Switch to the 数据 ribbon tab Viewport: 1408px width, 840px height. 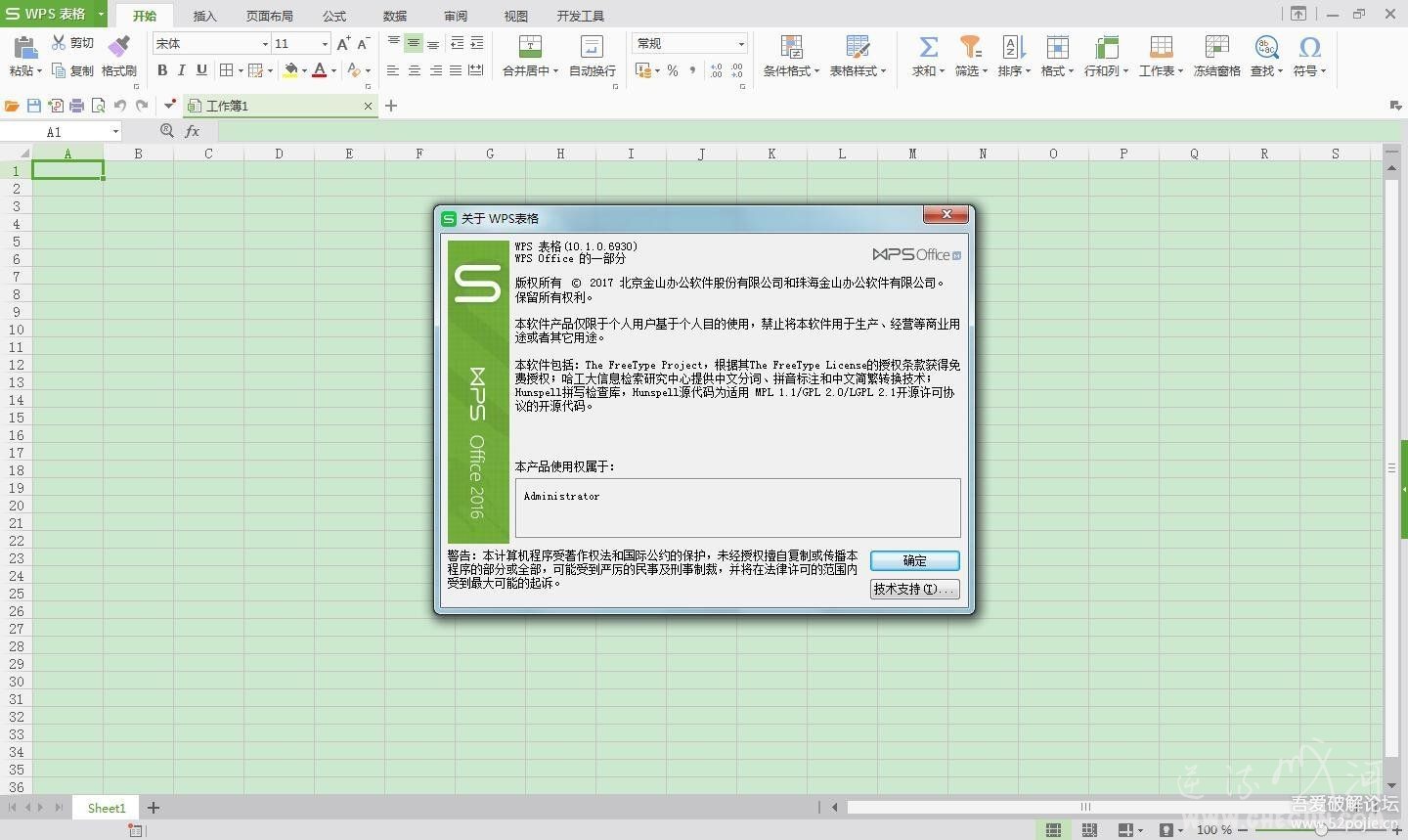(395, 16)
